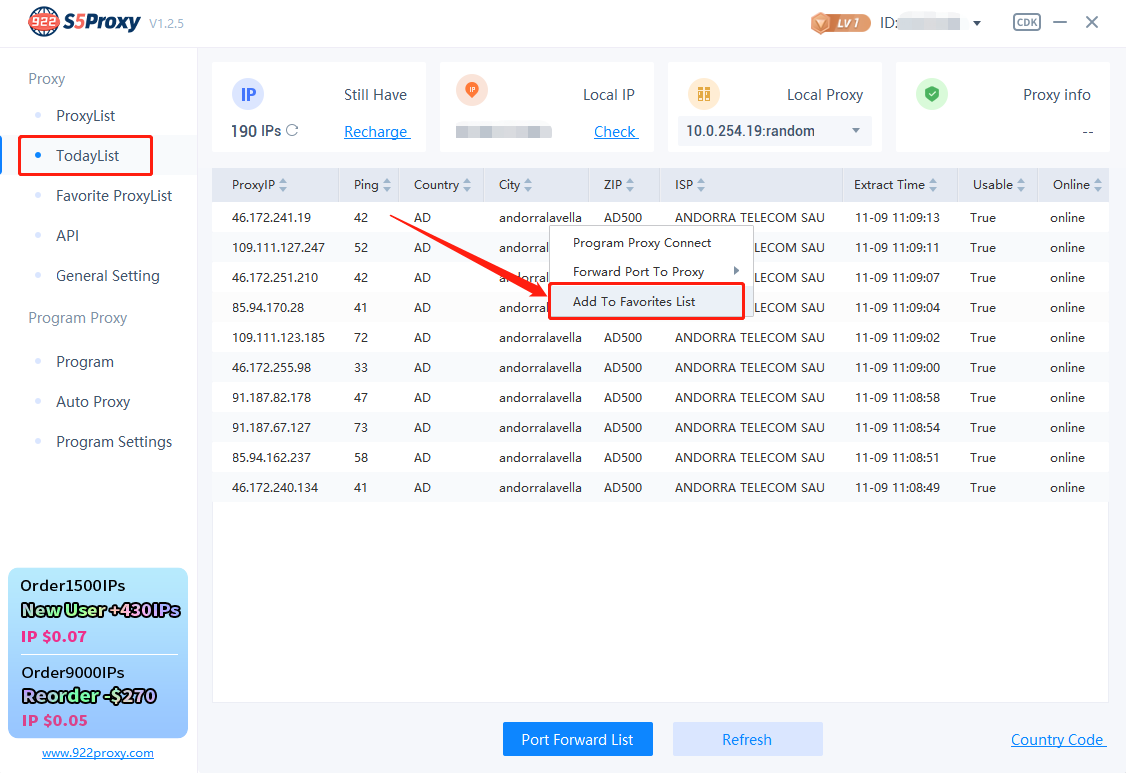Viewport: 1126px width, 773px height.
Task: Select proxy row 46.172.240.134
Action: pos(660,488)
